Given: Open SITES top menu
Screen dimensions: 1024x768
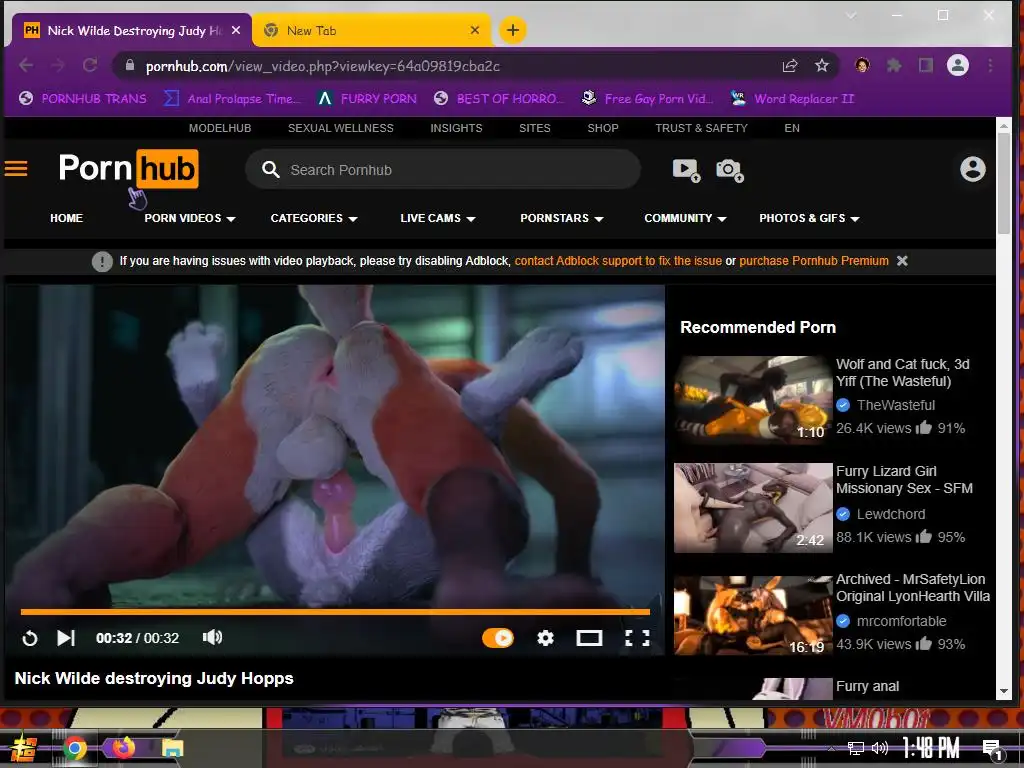Looking at the screenshot, I should tap(535, 128).
